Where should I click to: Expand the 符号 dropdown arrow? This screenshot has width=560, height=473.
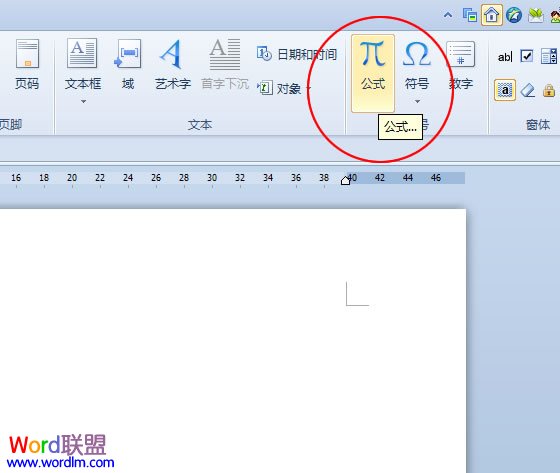click(417, 102)
